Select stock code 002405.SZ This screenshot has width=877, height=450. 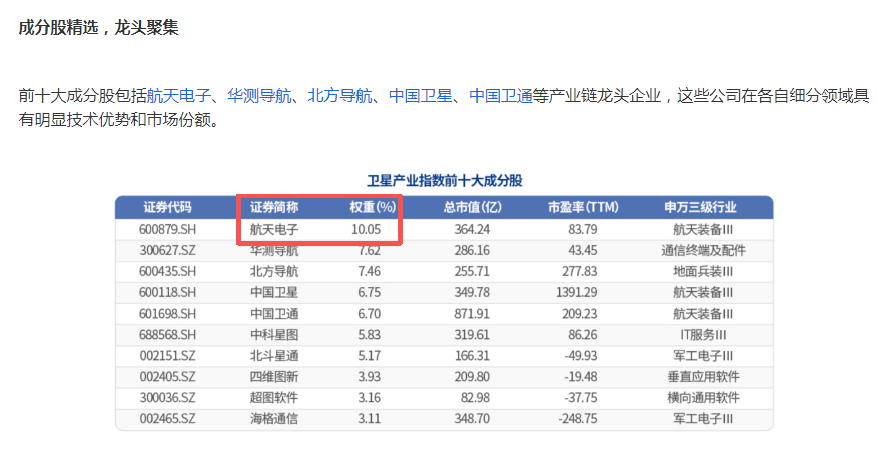click(x=167, y=377)
